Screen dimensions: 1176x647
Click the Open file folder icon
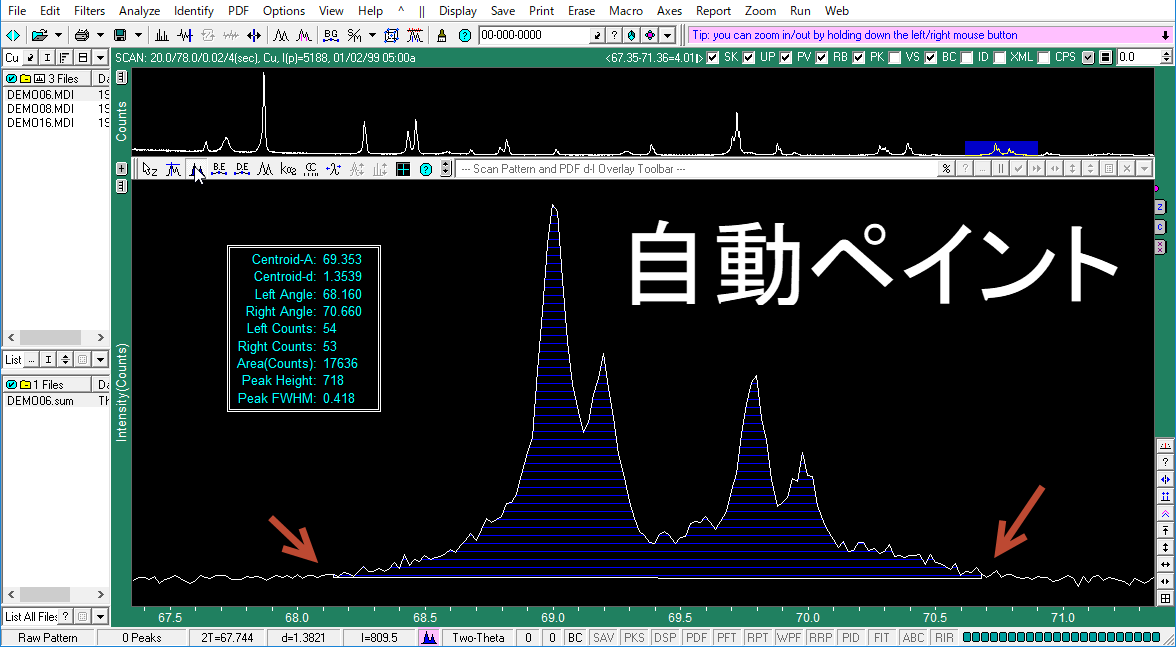40,35
